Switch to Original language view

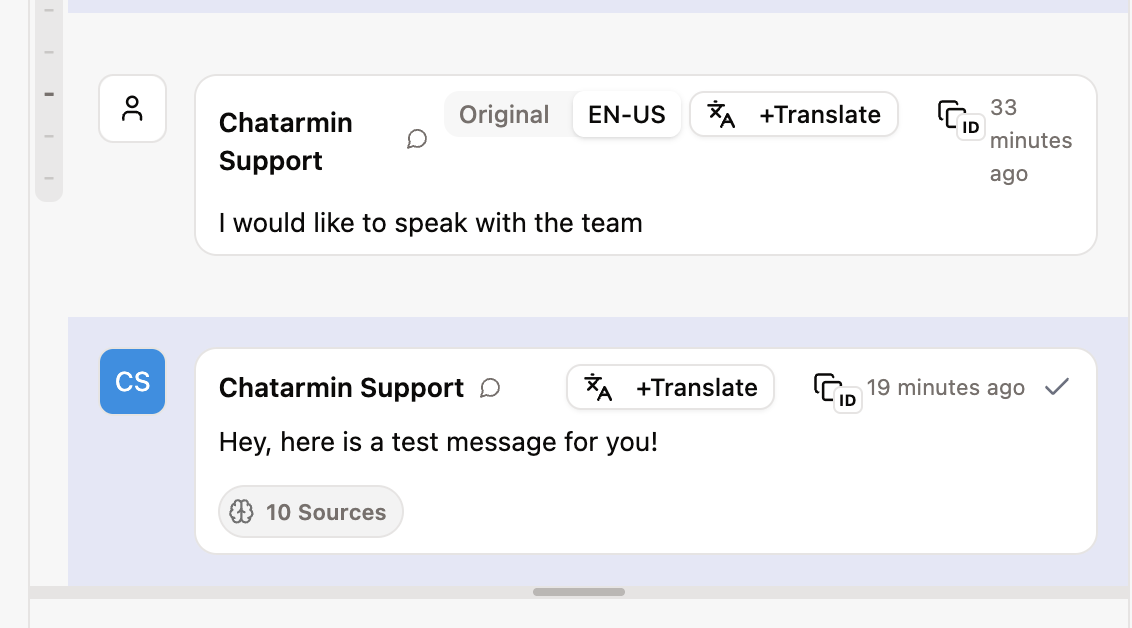click(x=504, y=115)
